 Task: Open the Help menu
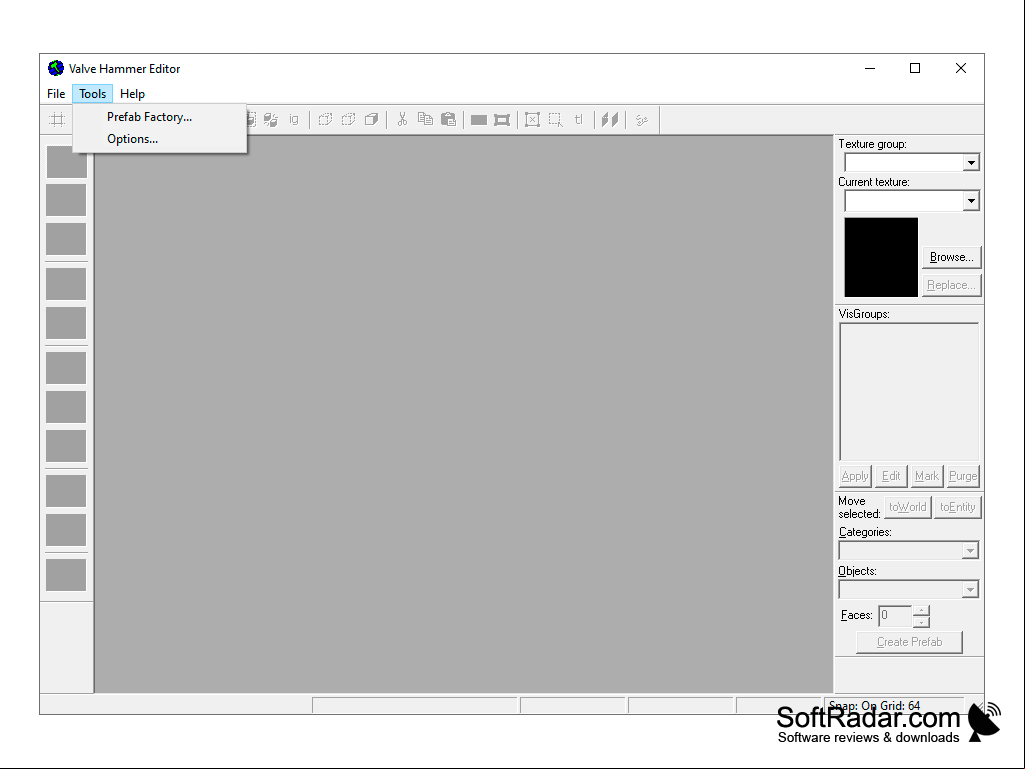pyautogui.click(x=132, y=94)
